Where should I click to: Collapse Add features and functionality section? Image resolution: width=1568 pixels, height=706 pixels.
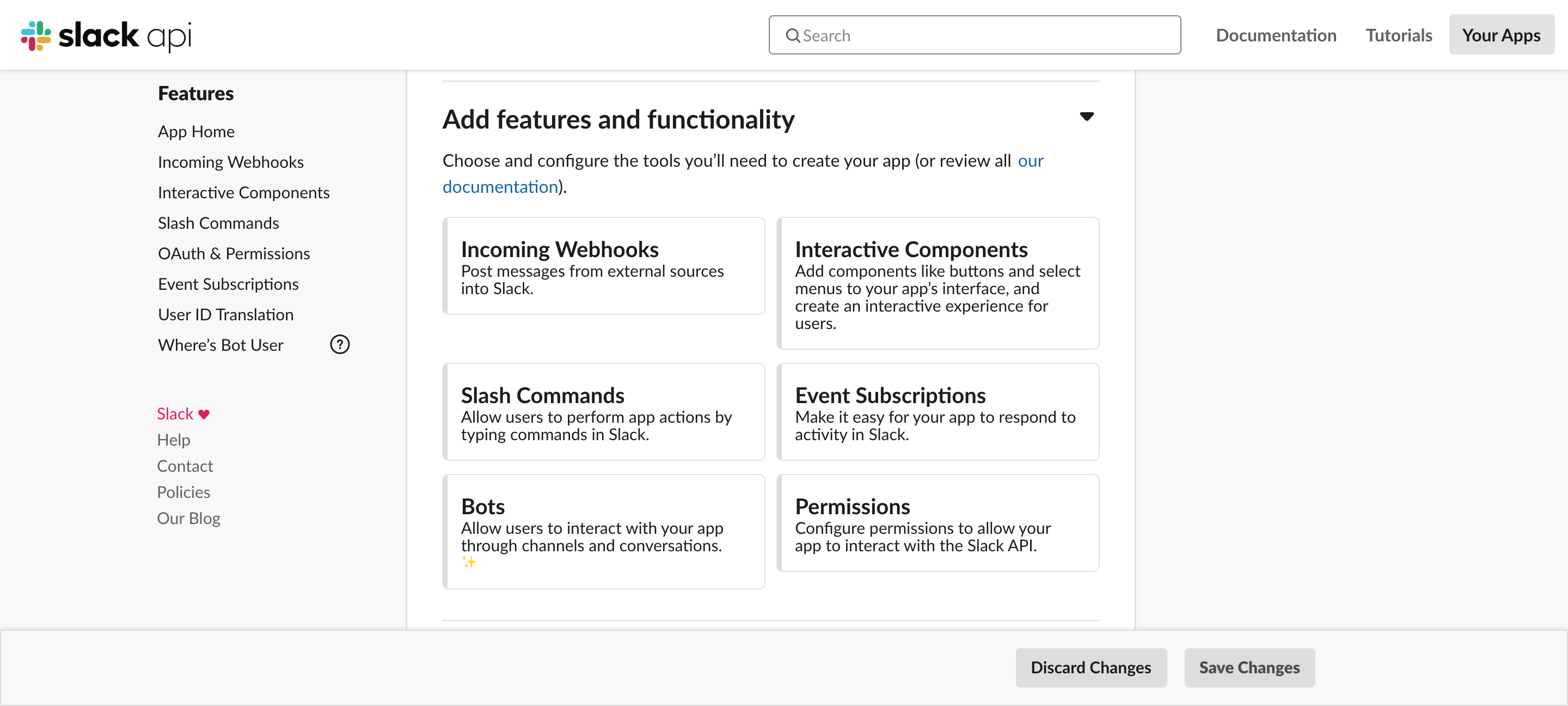click(x=1087, y=117)
